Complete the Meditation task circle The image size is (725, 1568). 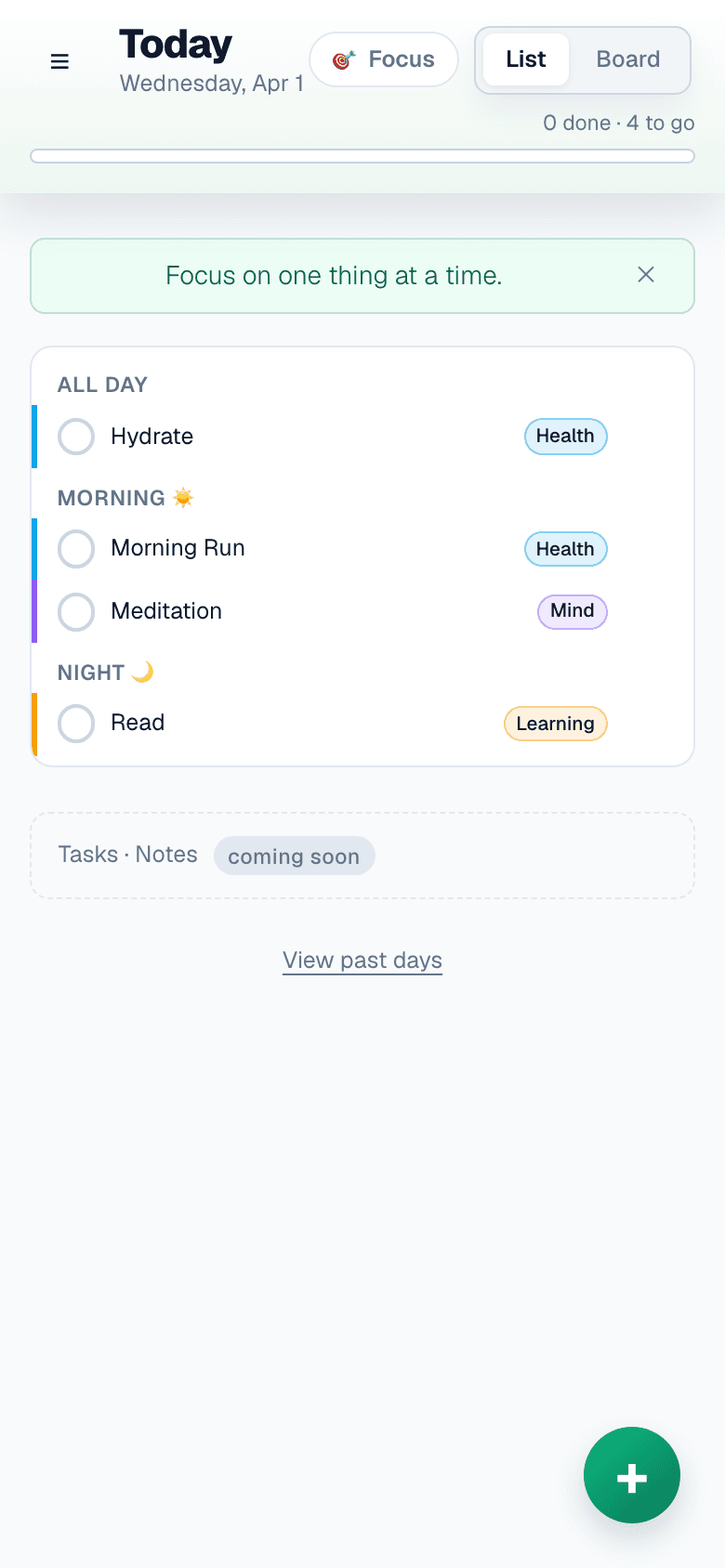point(76,611)
